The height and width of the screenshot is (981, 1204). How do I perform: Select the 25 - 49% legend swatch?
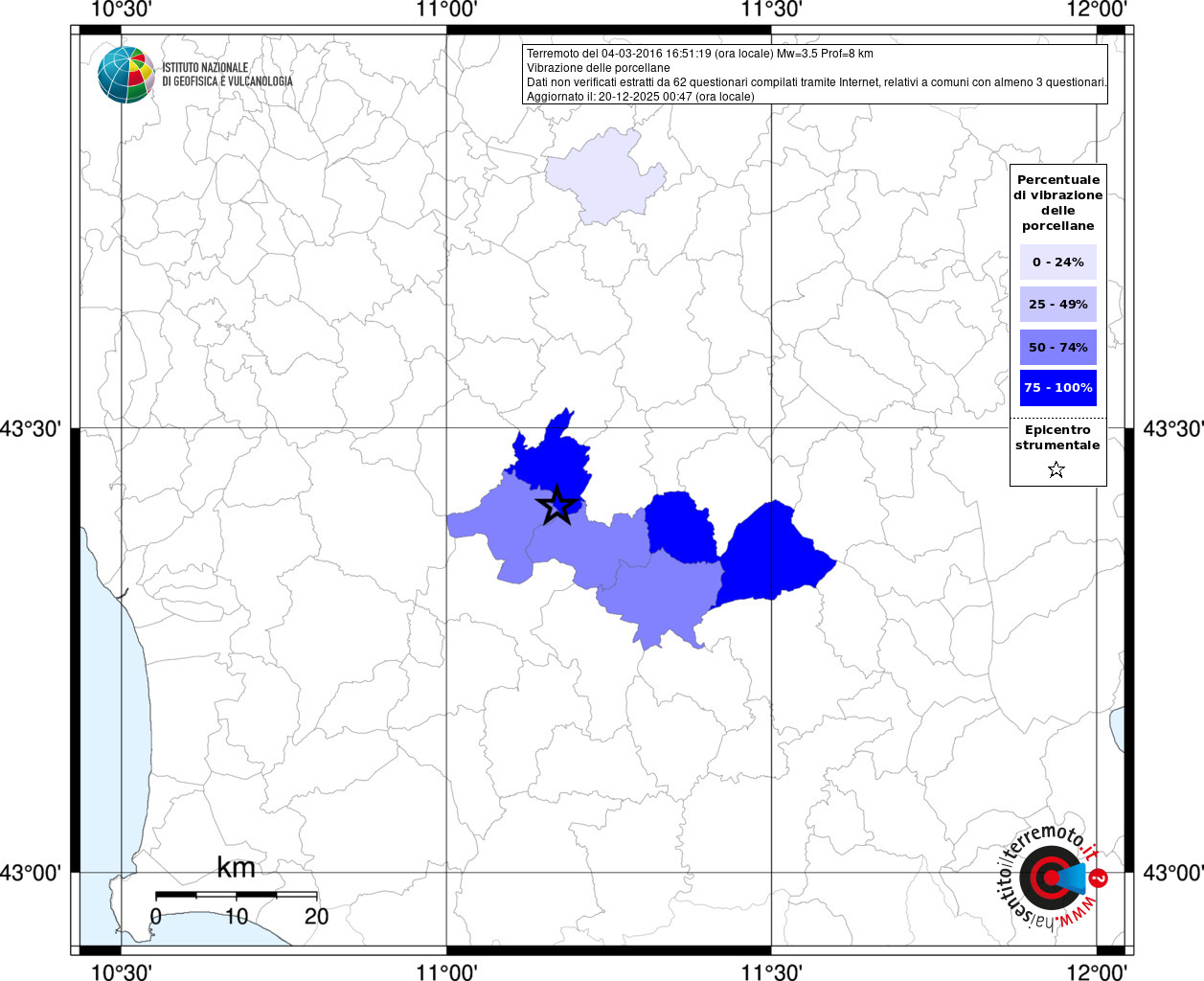pyautogui.click(x=1057, y=304)
